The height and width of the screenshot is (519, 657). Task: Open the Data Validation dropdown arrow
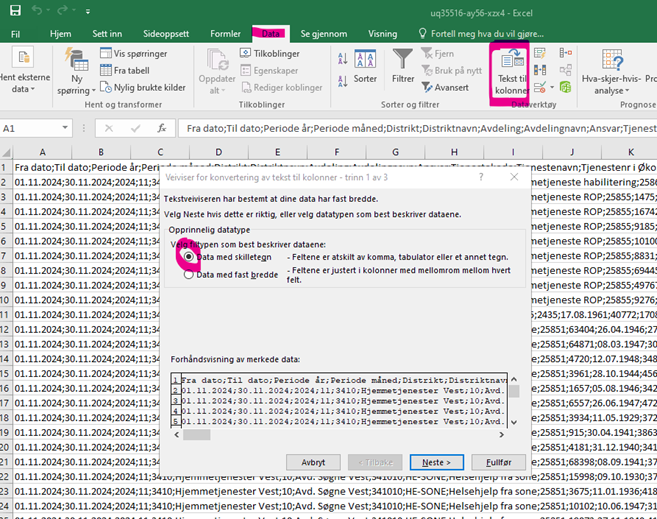[552, 87]
